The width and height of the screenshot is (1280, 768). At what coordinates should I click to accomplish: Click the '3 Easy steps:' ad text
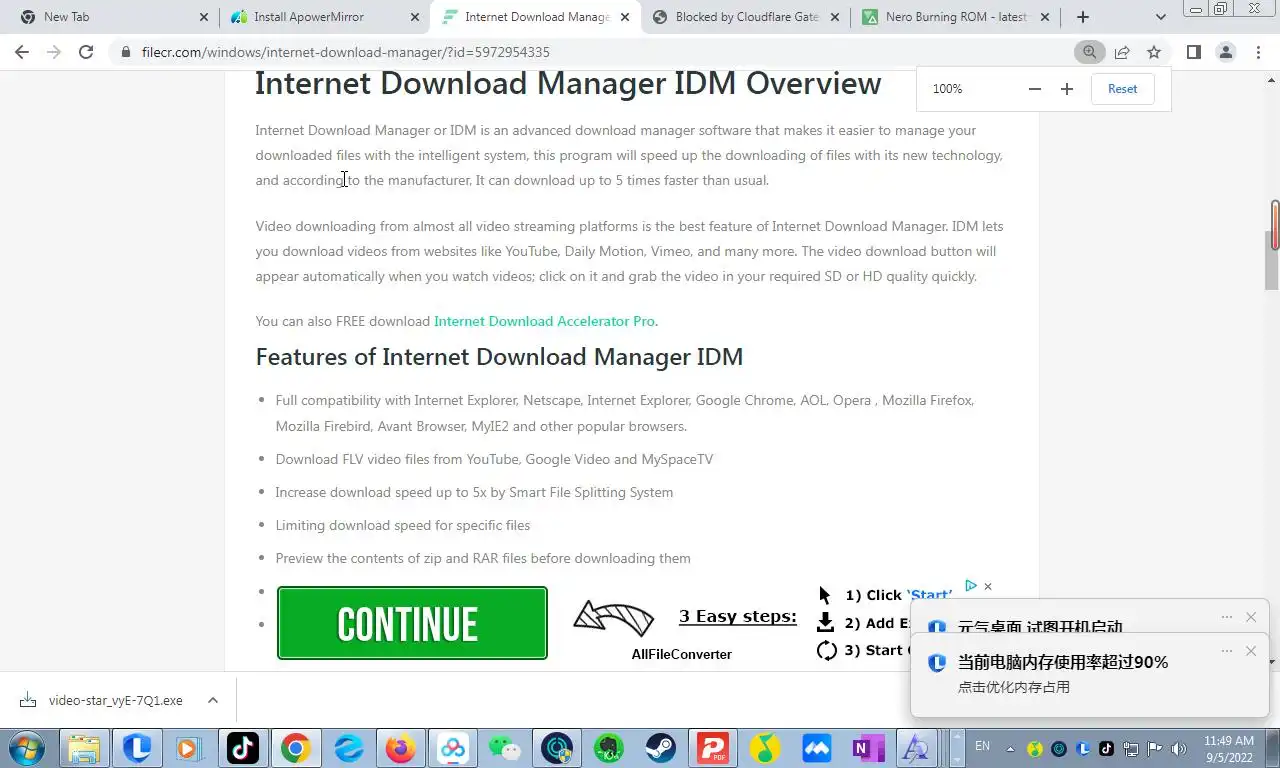(x=738, y=616)
